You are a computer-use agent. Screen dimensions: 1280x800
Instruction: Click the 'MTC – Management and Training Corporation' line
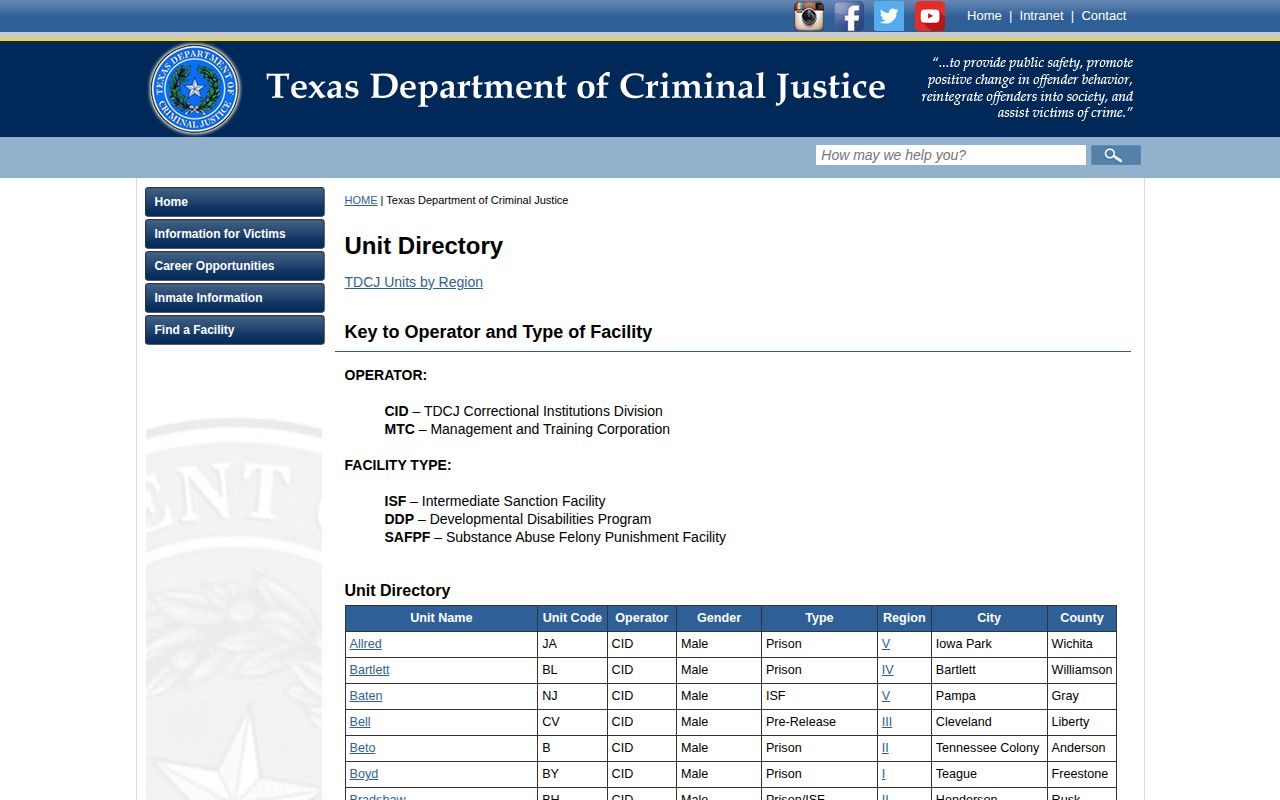click(527, 429)
